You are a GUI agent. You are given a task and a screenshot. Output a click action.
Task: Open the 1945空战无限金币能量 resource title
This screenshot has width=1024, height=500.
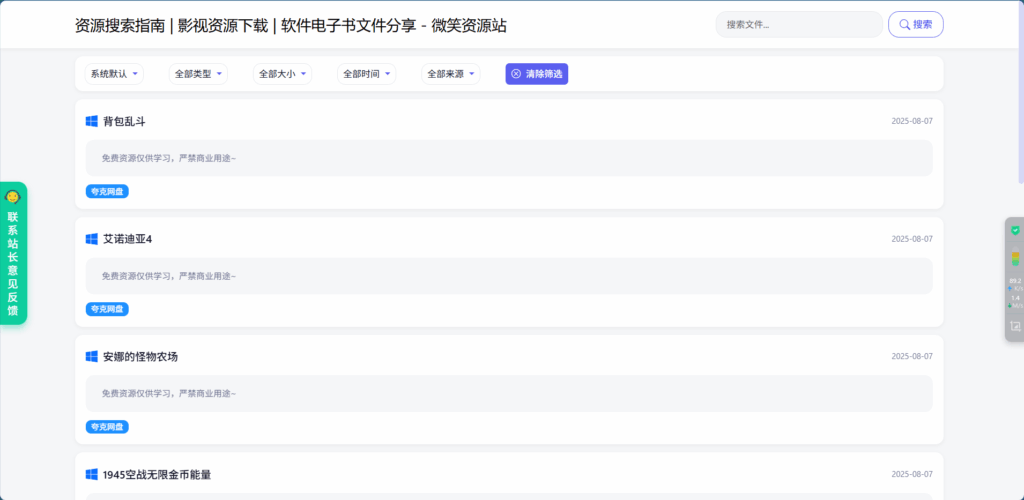[157, 475]
